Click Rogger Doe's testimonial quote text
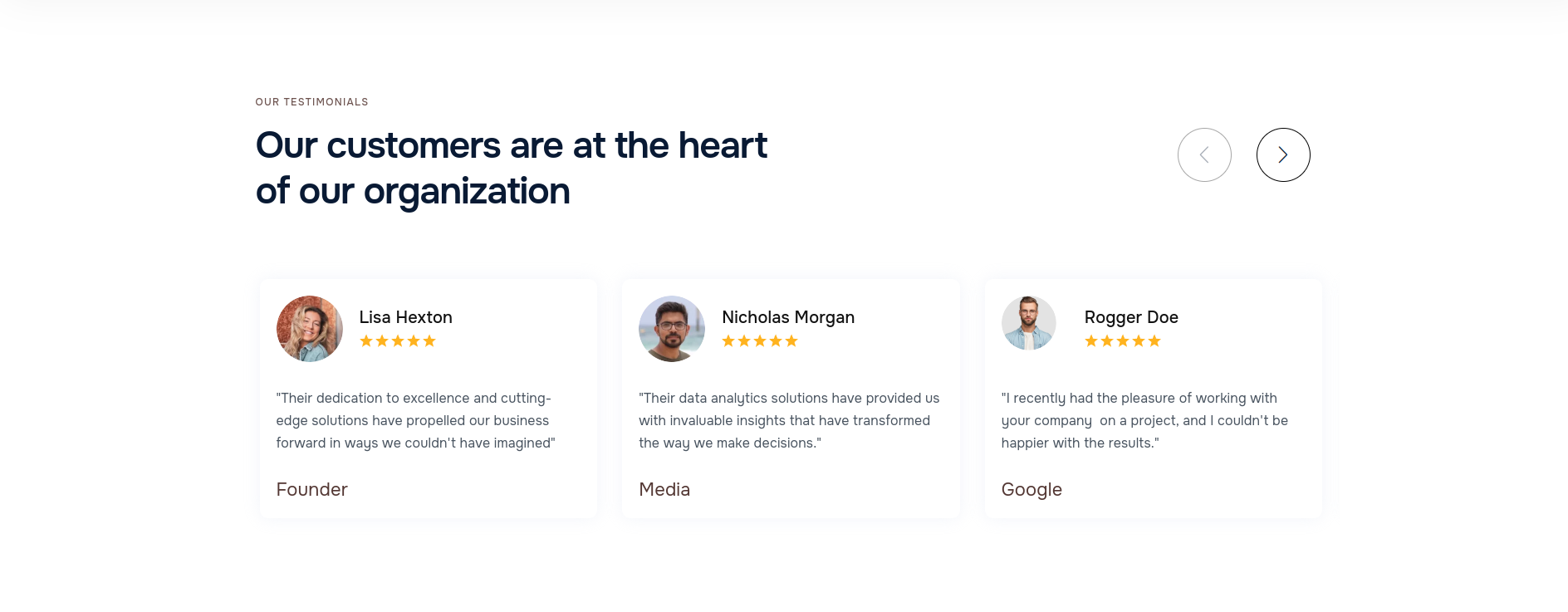Viewport: 1568px width, 612px height. pyautogui.click(x=1144, y=420)
